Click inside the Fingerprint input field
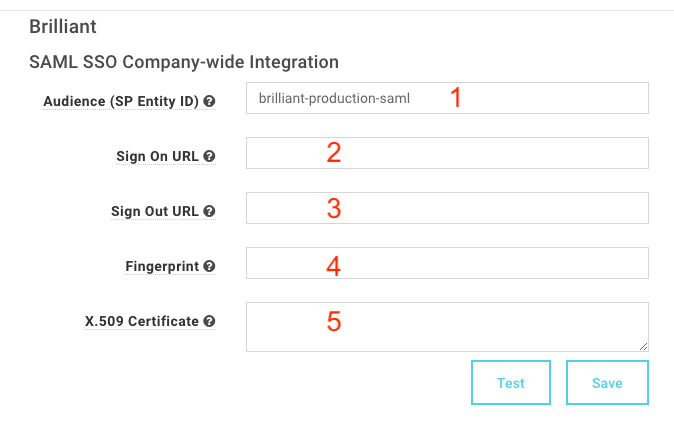The image size is (674, 446). pyautogui.click(x=447, y=263)
